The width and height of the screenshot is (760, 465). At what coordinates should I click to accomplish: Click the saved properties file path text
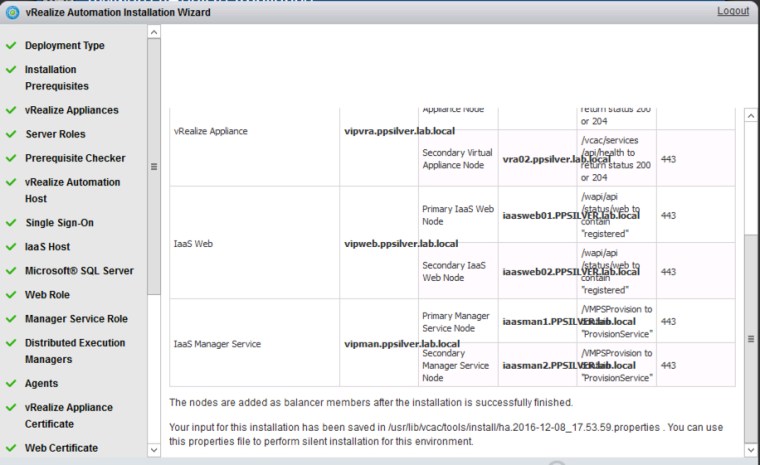point(523,427)
